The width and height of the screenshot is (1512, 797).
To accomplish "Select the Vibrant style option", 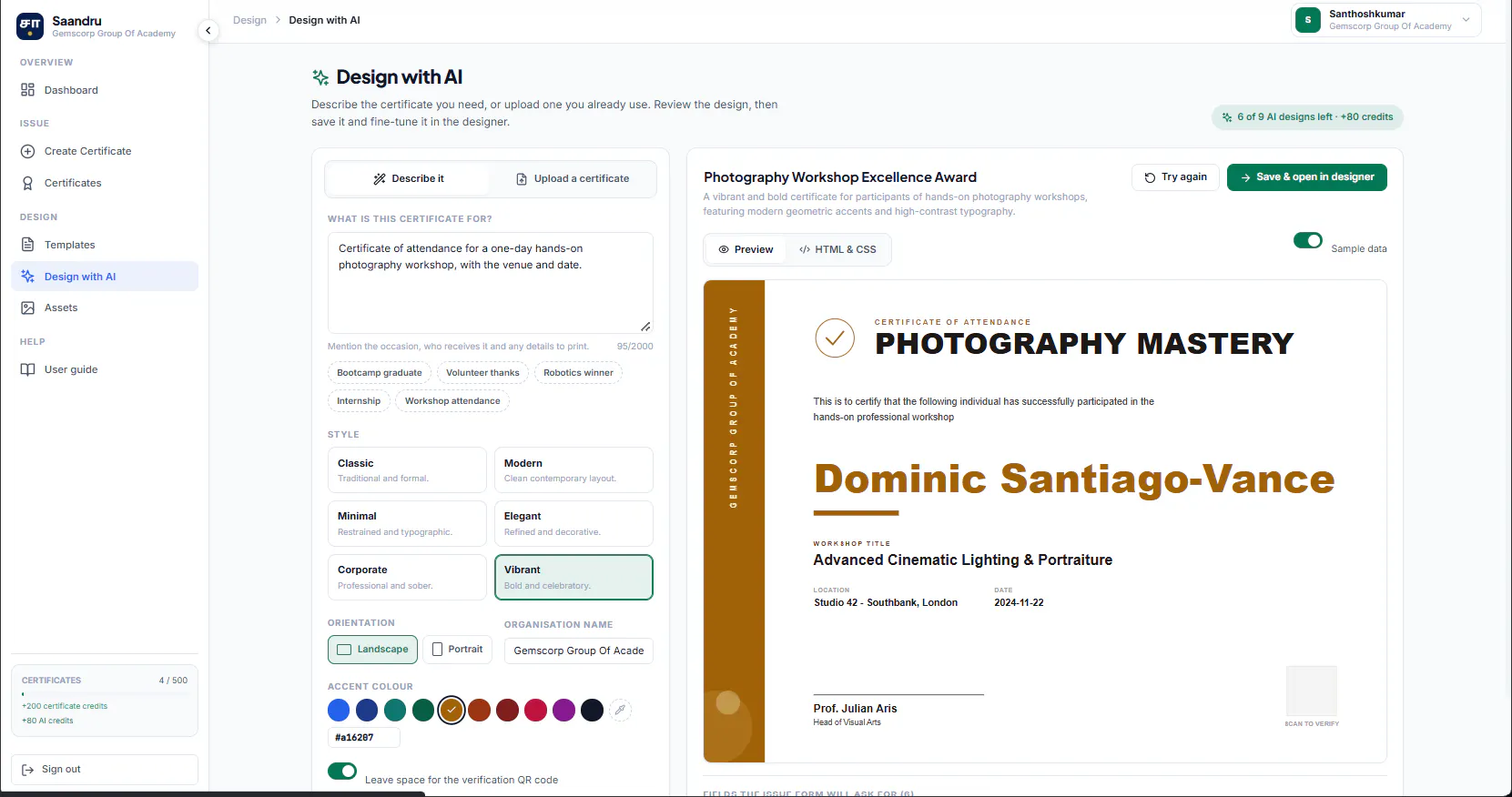I will tap(573, 578).
